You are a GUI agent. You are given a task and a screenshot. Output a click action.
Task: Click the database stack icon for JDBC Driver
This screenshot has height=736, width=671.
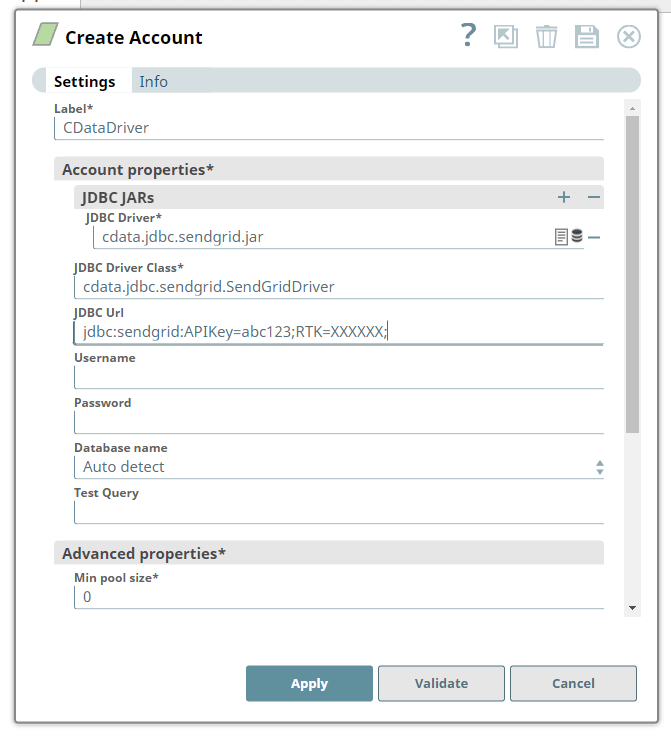(577, 237)
